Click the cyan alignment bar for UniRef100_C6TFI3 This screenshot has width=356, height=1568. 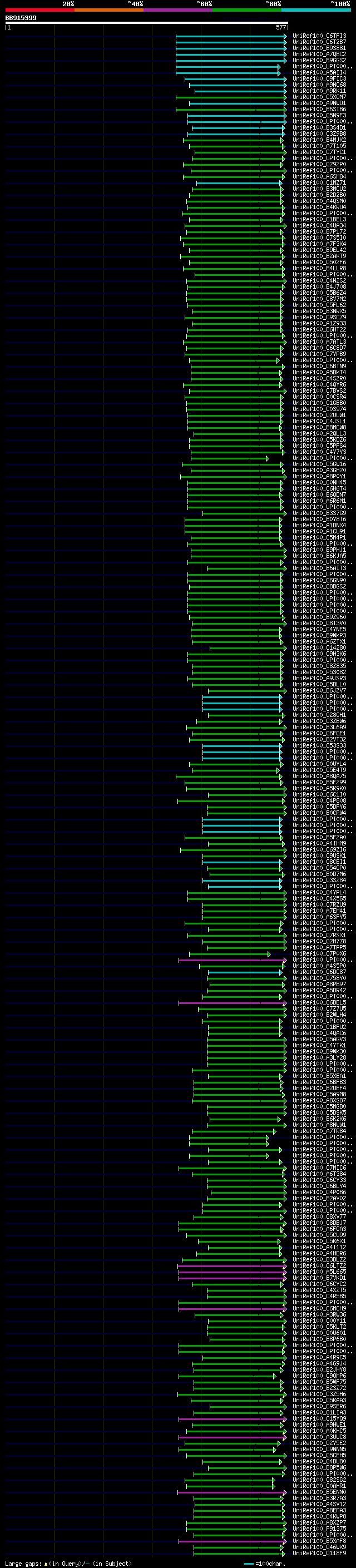(x=231, y=36)
